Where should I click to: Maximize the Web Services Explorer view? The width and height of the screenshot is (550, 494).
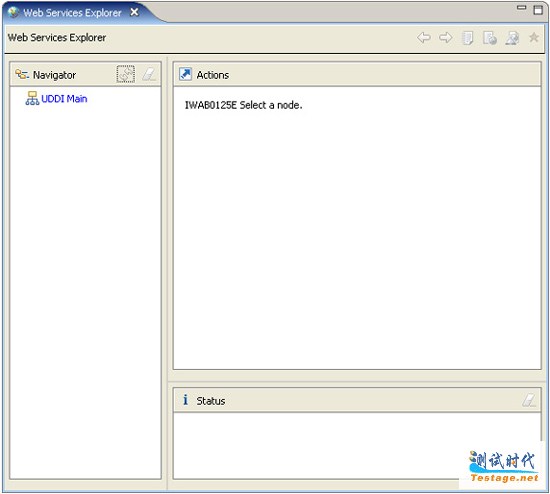pyautogui.click(x=538, y=10)
